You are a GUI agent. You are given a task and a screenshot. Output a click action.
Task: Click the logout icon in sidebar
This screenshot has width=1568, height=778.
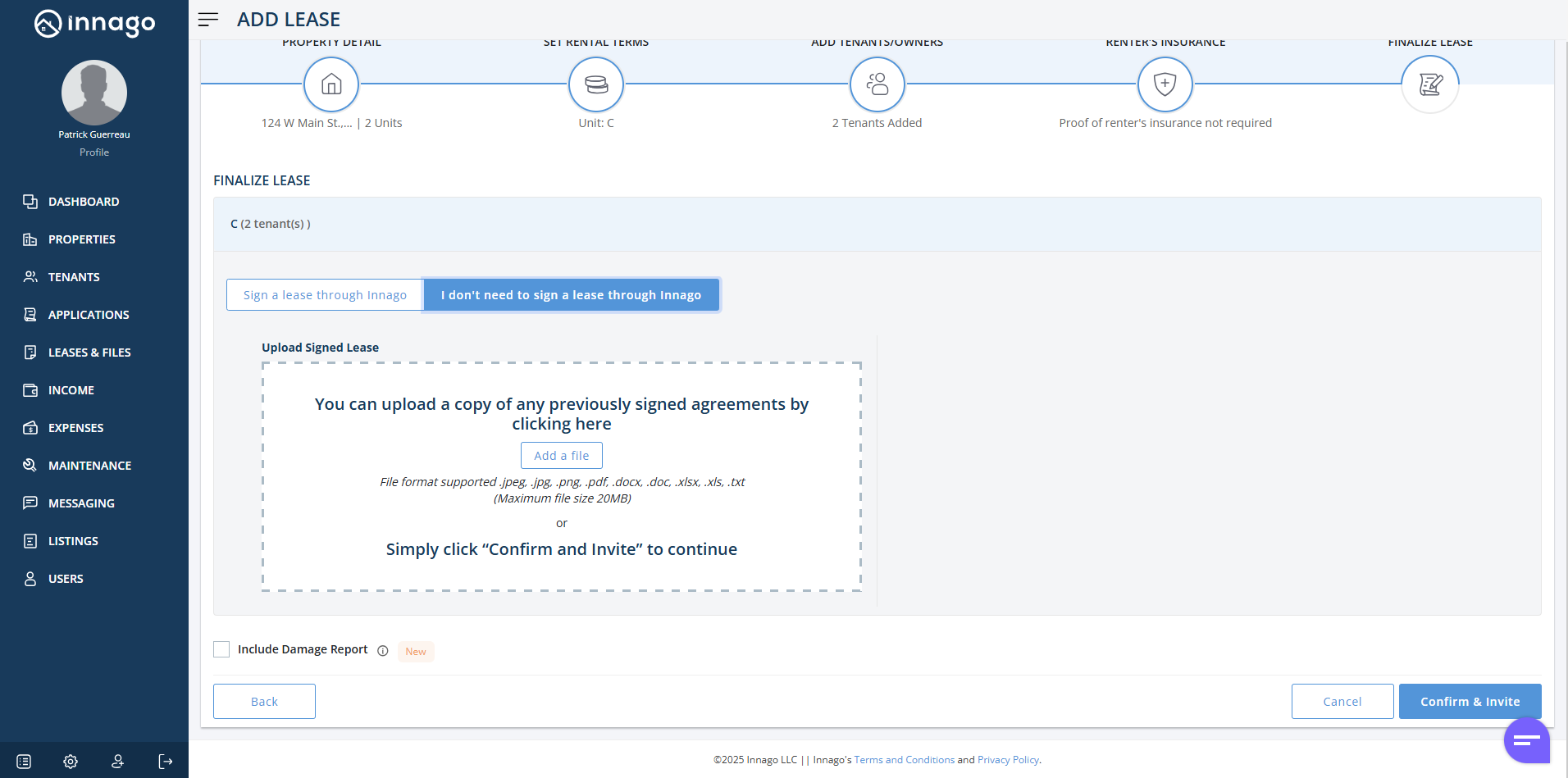point(166,762)
